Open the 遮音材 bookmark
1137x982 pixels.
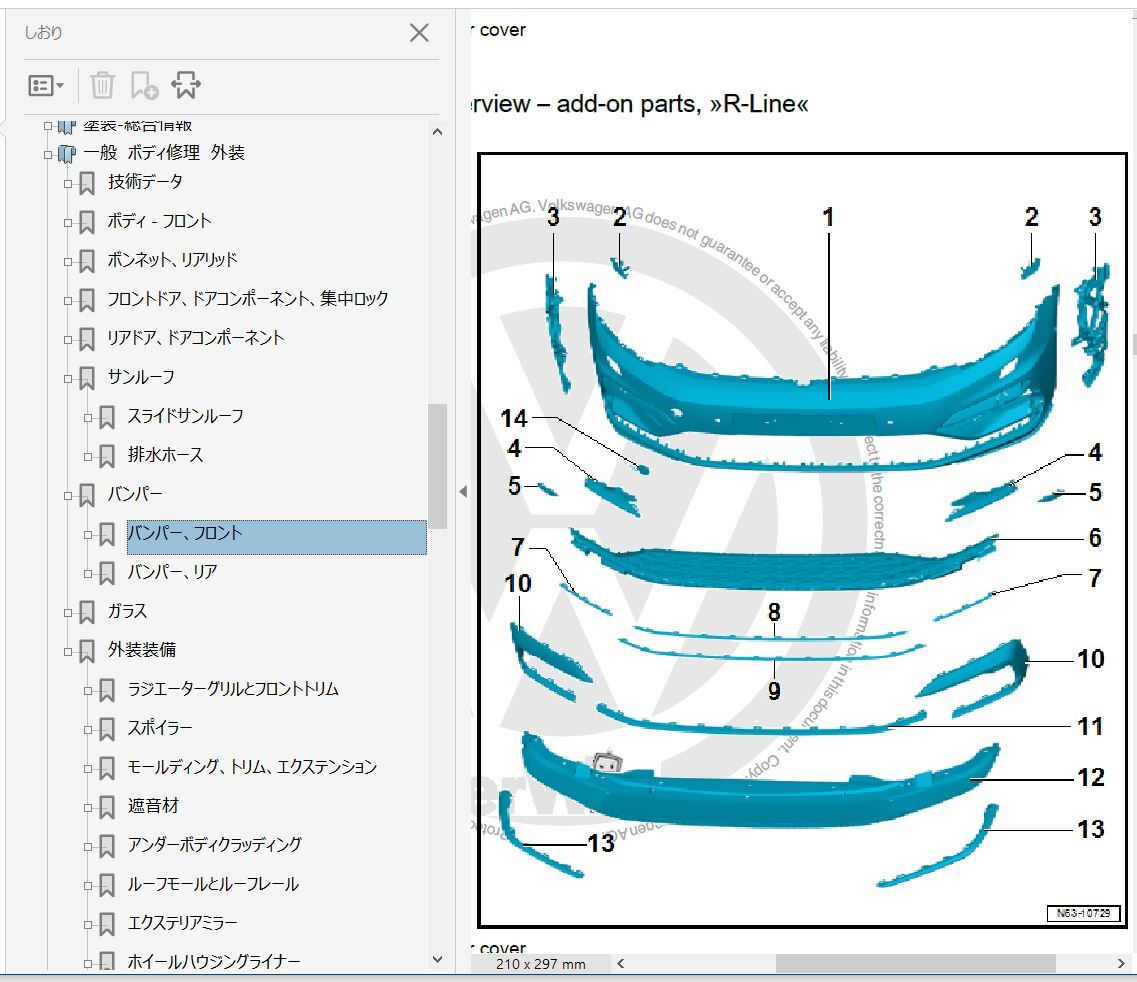click(153, 805)
